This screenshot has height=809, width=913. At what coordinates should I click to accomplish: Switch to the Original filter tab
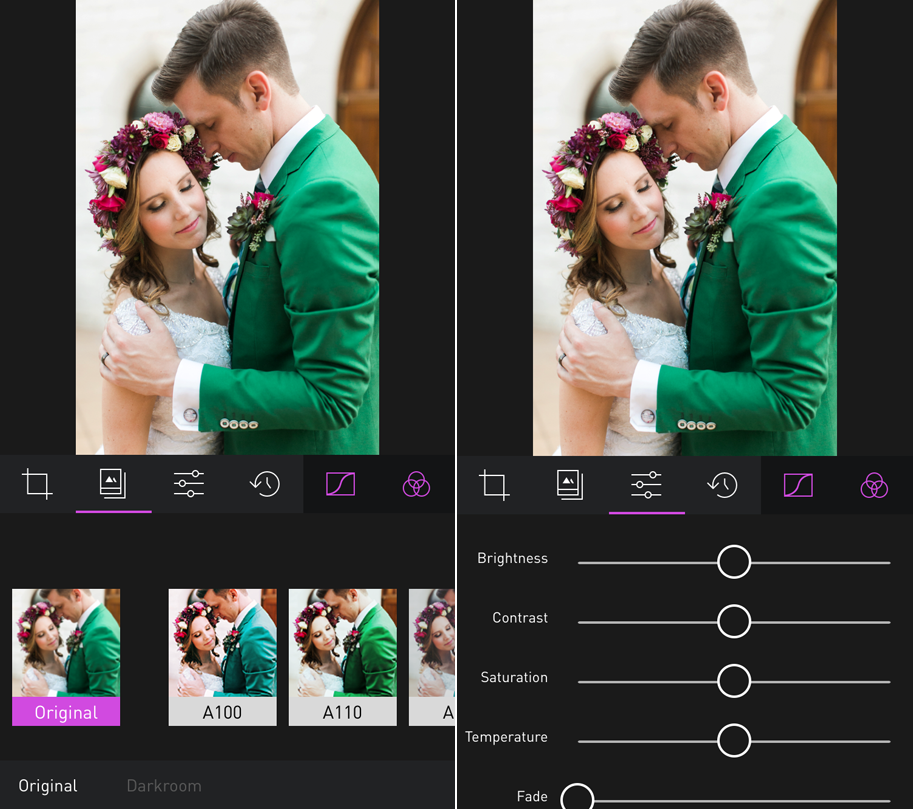coord(48,786)
